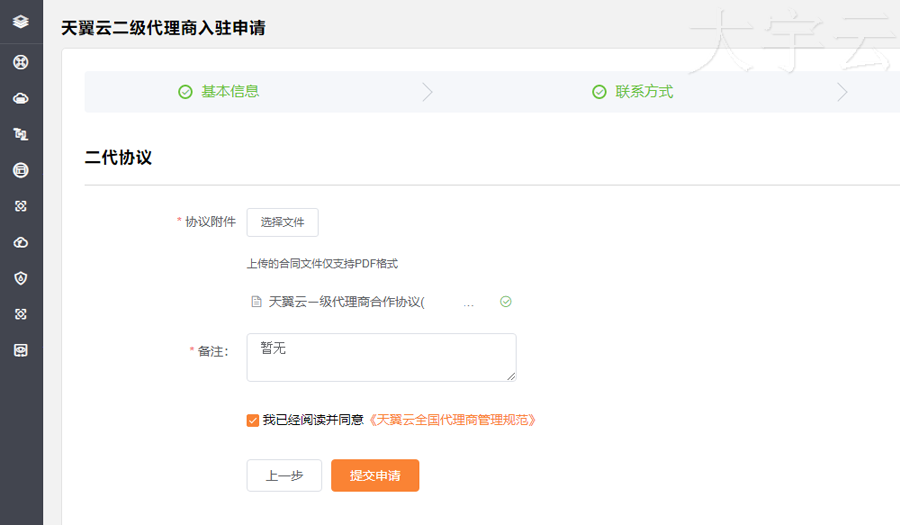Viewport: 900px width, 525px height.
Task: Click 上一步 to go back
Action: (284, 475)
